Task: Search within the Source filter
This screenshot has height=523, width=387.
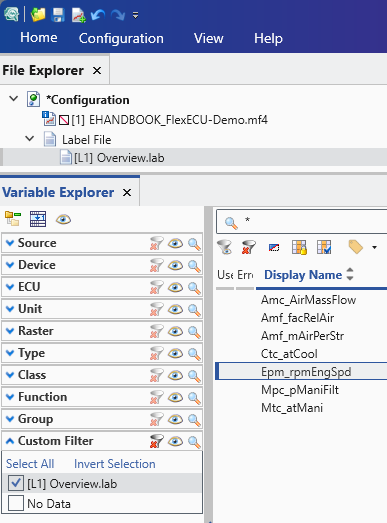Action: coord(194,244)
